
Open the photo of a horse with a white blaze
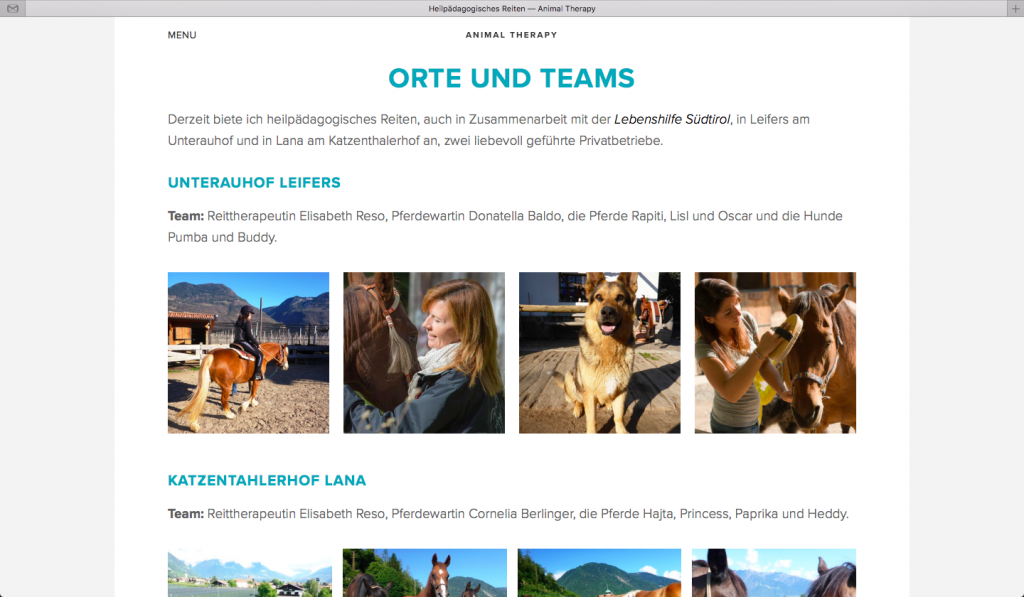click(x=424, y=573)
